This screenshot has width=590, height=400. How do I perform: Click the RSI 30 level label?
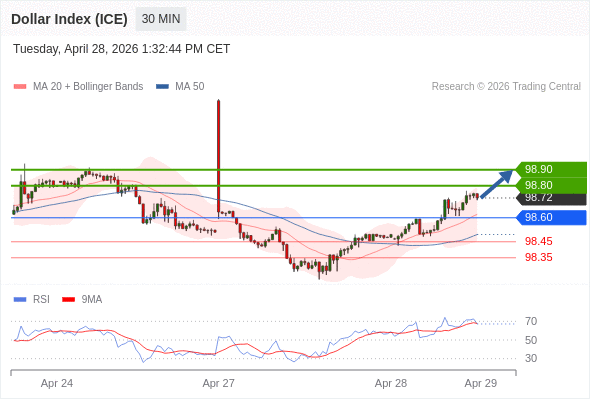tap(531, 358)
